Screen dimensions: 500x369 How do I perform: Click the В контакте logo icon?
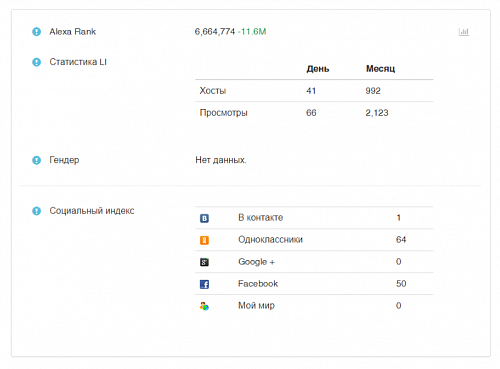click(x=204, y=218)
